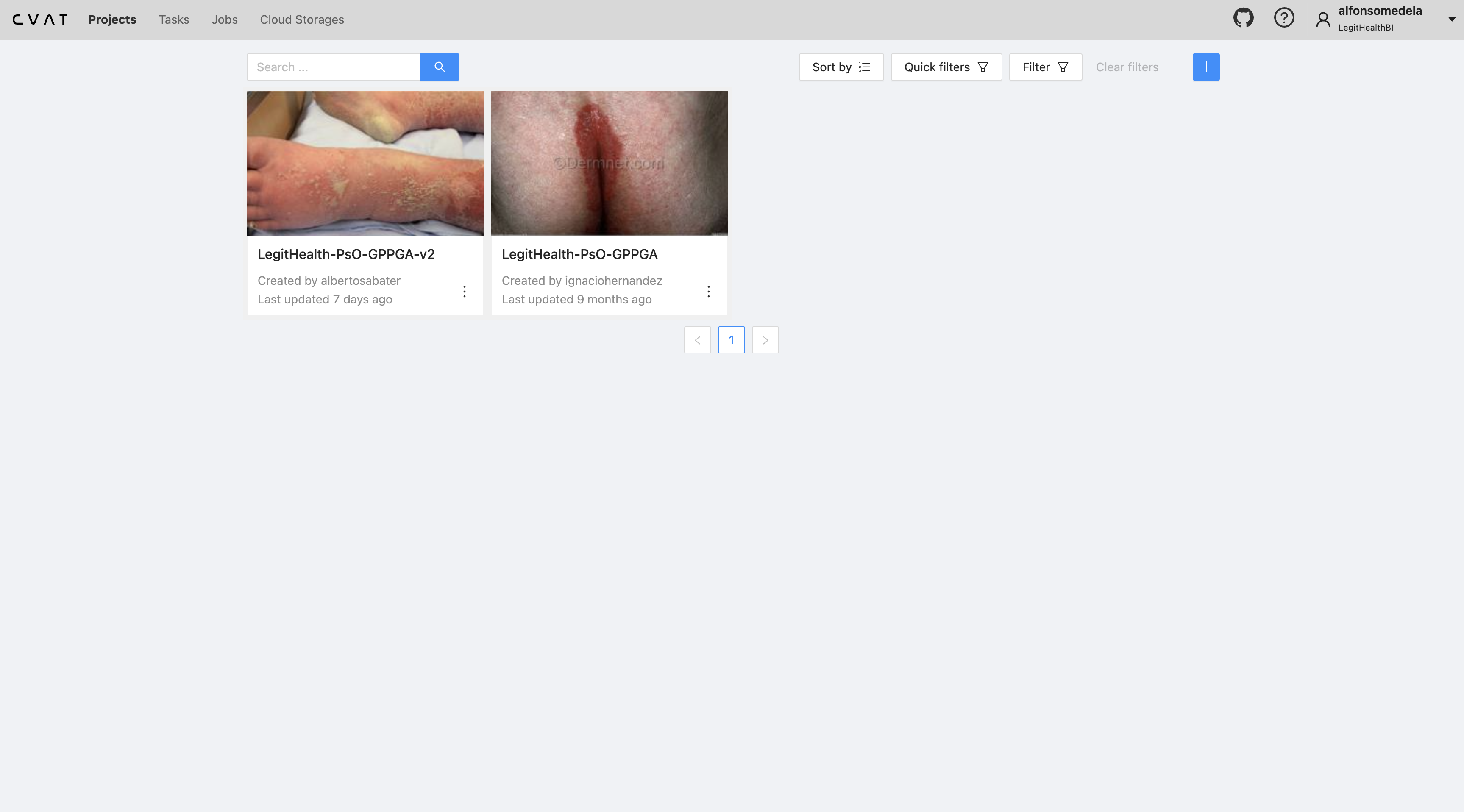Click the Clear filters button

[1127, 67]
